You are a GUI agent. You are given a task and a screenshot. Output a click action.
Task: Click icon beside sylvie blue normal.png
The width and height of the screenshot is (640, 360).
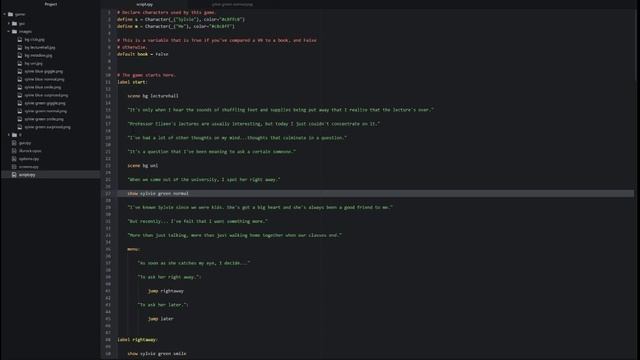[x=20, y=79]
